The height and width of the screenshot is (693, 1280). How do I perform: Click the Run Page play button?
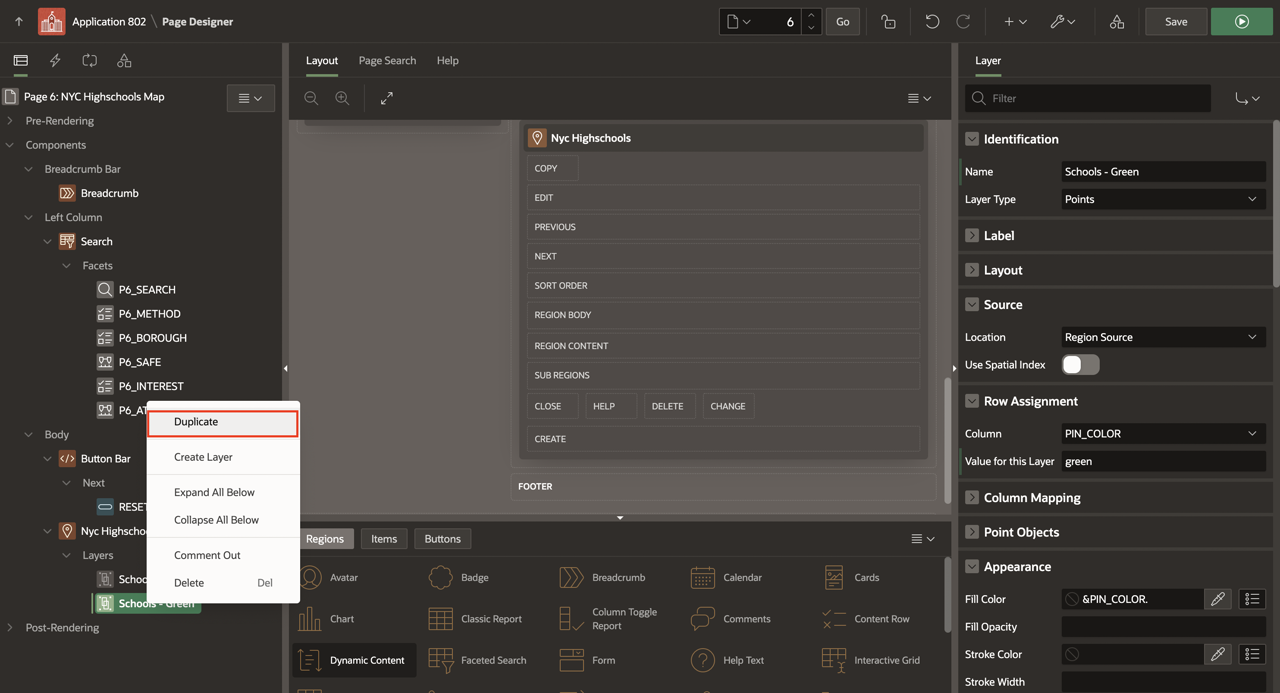click(x=1241, y=21)
